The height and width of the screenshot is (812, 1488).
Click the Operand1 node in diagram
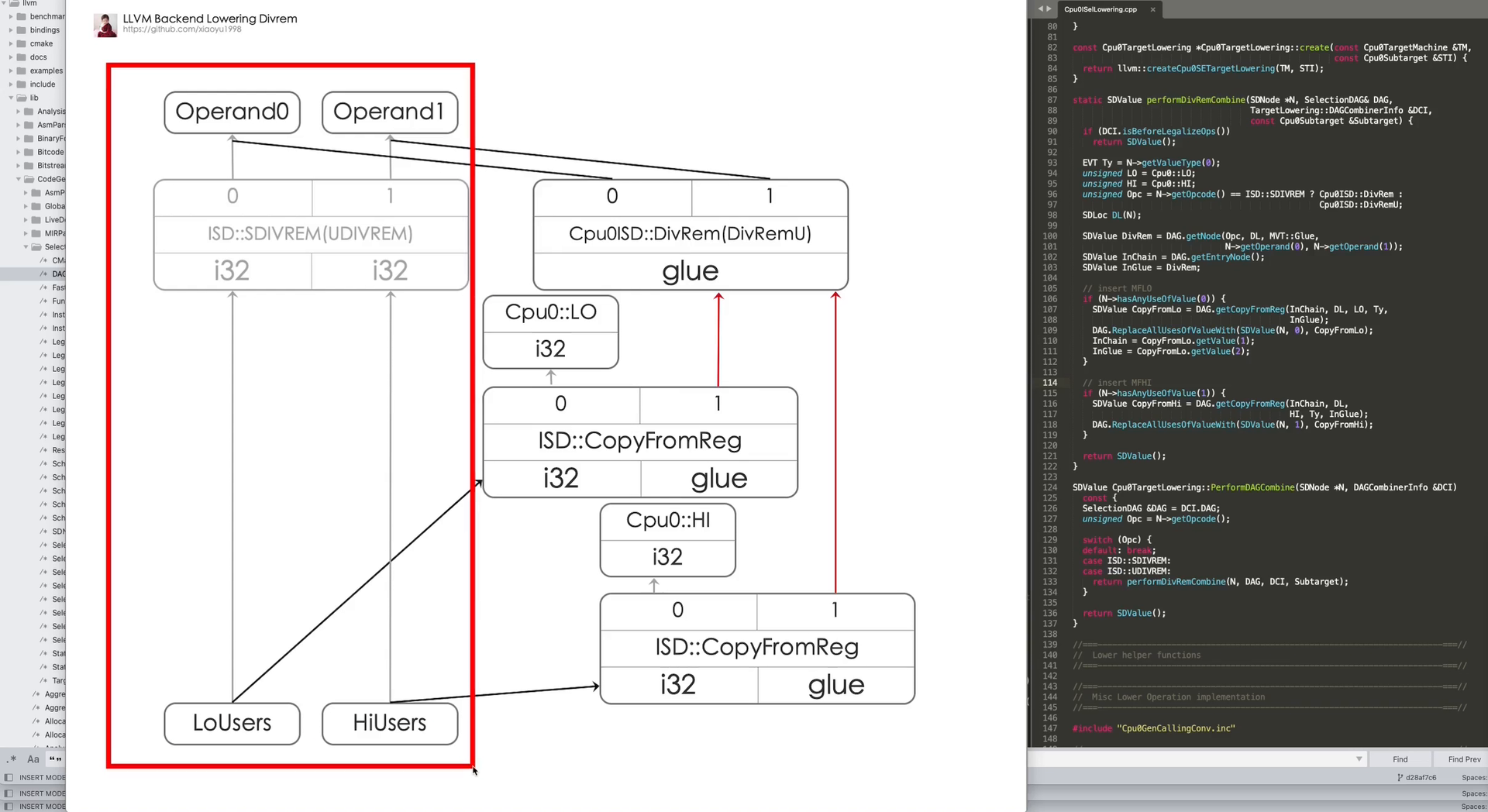(x=389, y=112)
